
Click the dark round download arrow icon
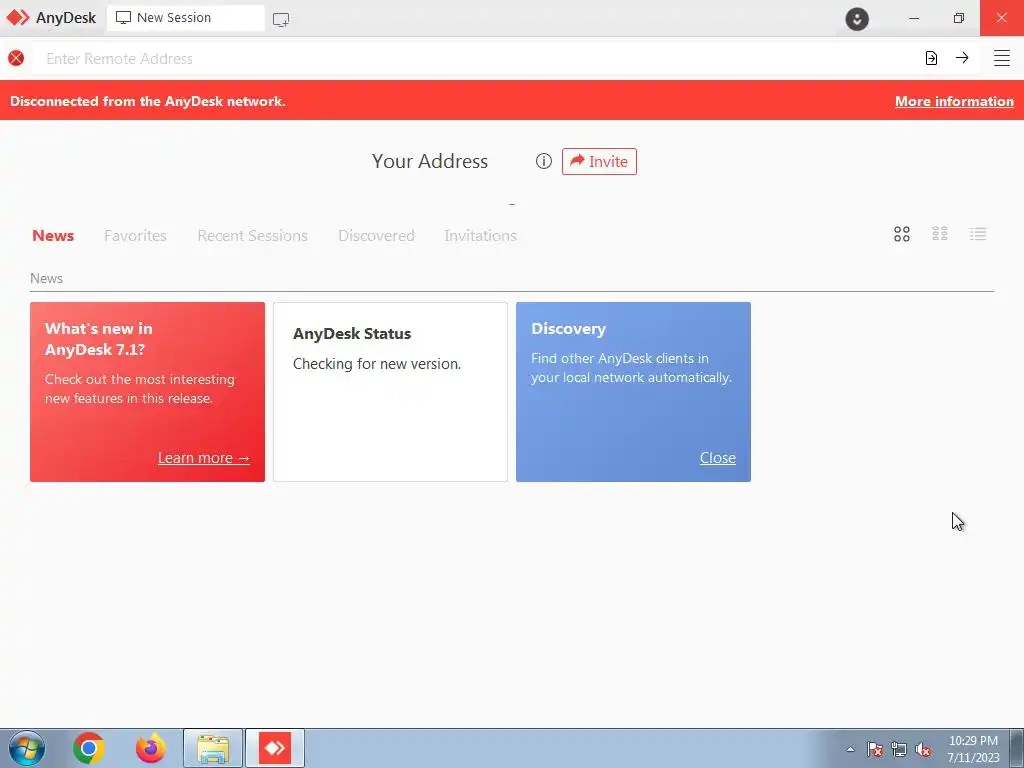(857, 18)
